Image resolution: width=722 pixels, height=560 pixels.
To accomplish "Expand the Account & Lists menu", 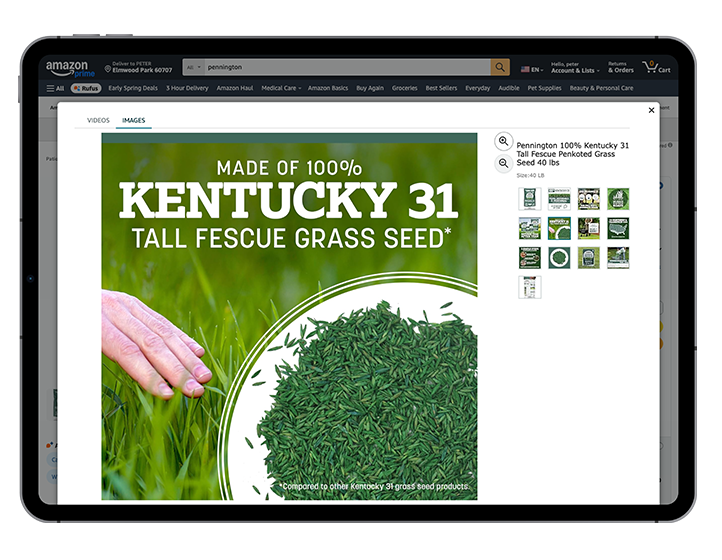I will pyautogui.click(x=575, y=68).
